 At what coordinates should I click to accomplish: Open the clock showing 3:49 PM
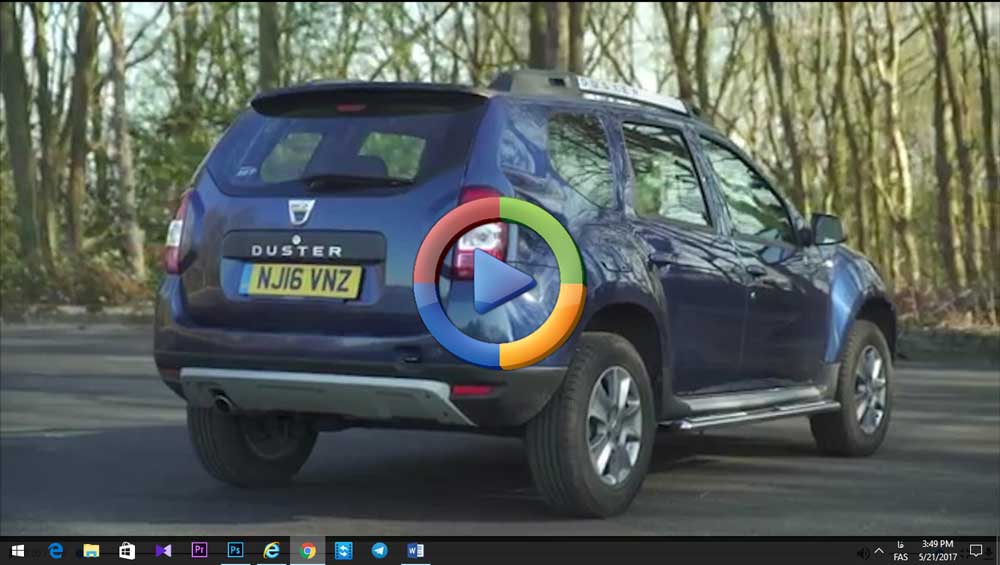click(938, 550)
